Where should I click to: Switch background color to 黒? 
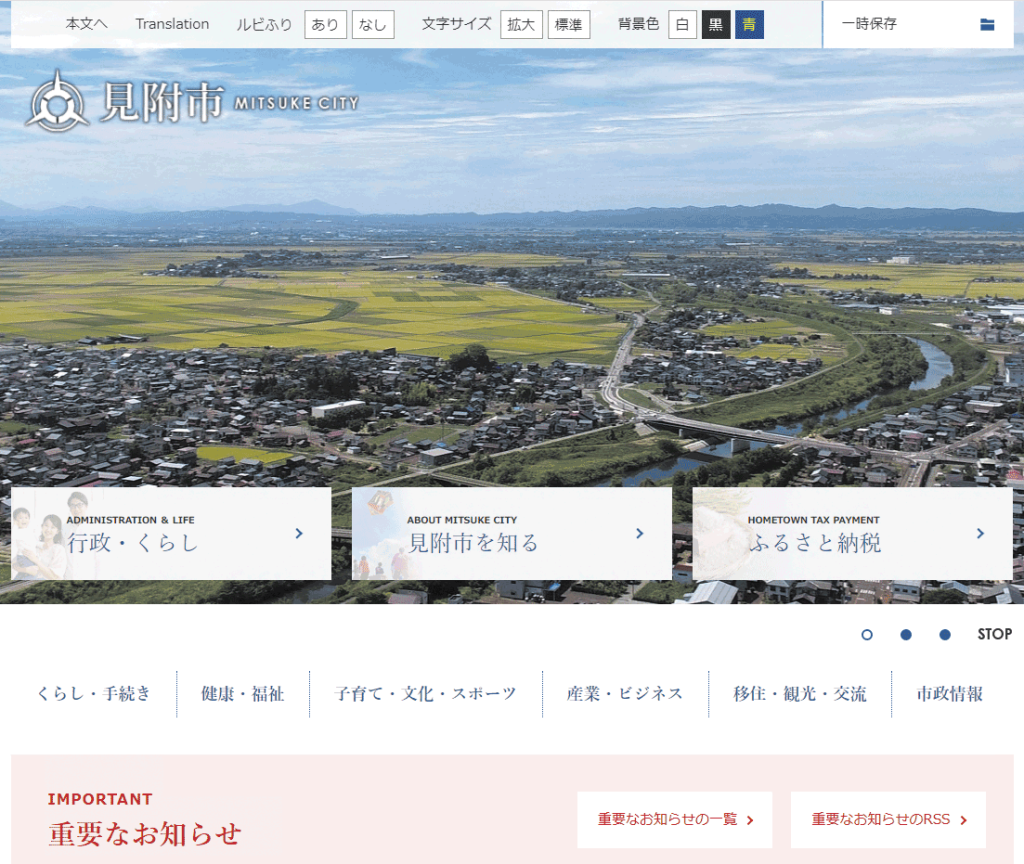pos(716,24)
